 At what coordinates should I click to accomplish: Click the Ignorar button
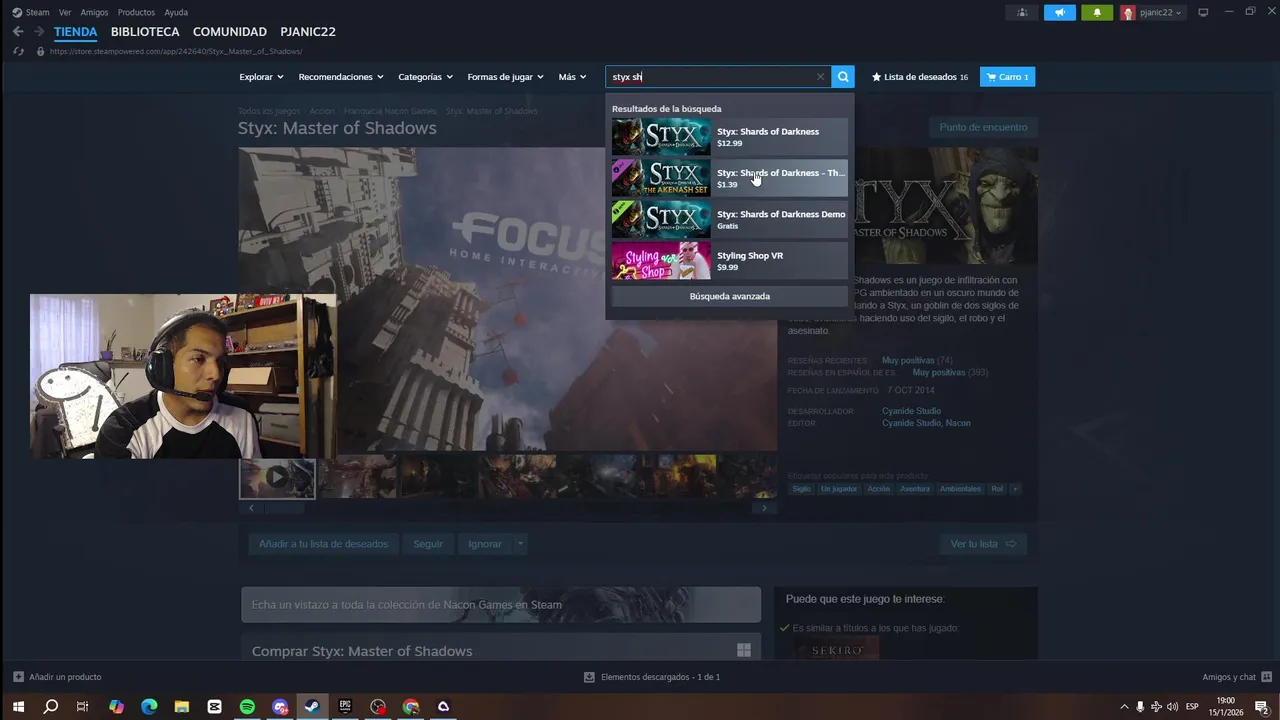click(x=485, y=544)
